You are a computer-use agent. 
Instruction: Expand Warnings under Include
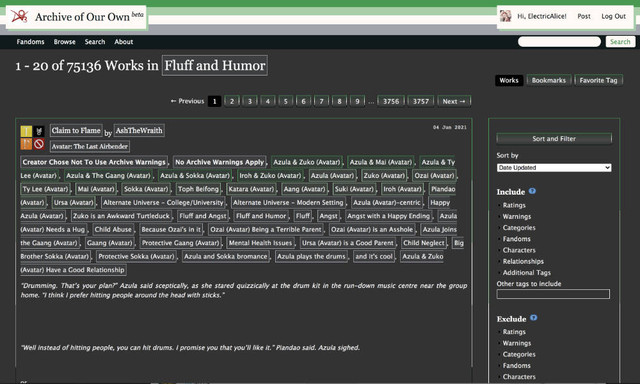pos(516,217)
